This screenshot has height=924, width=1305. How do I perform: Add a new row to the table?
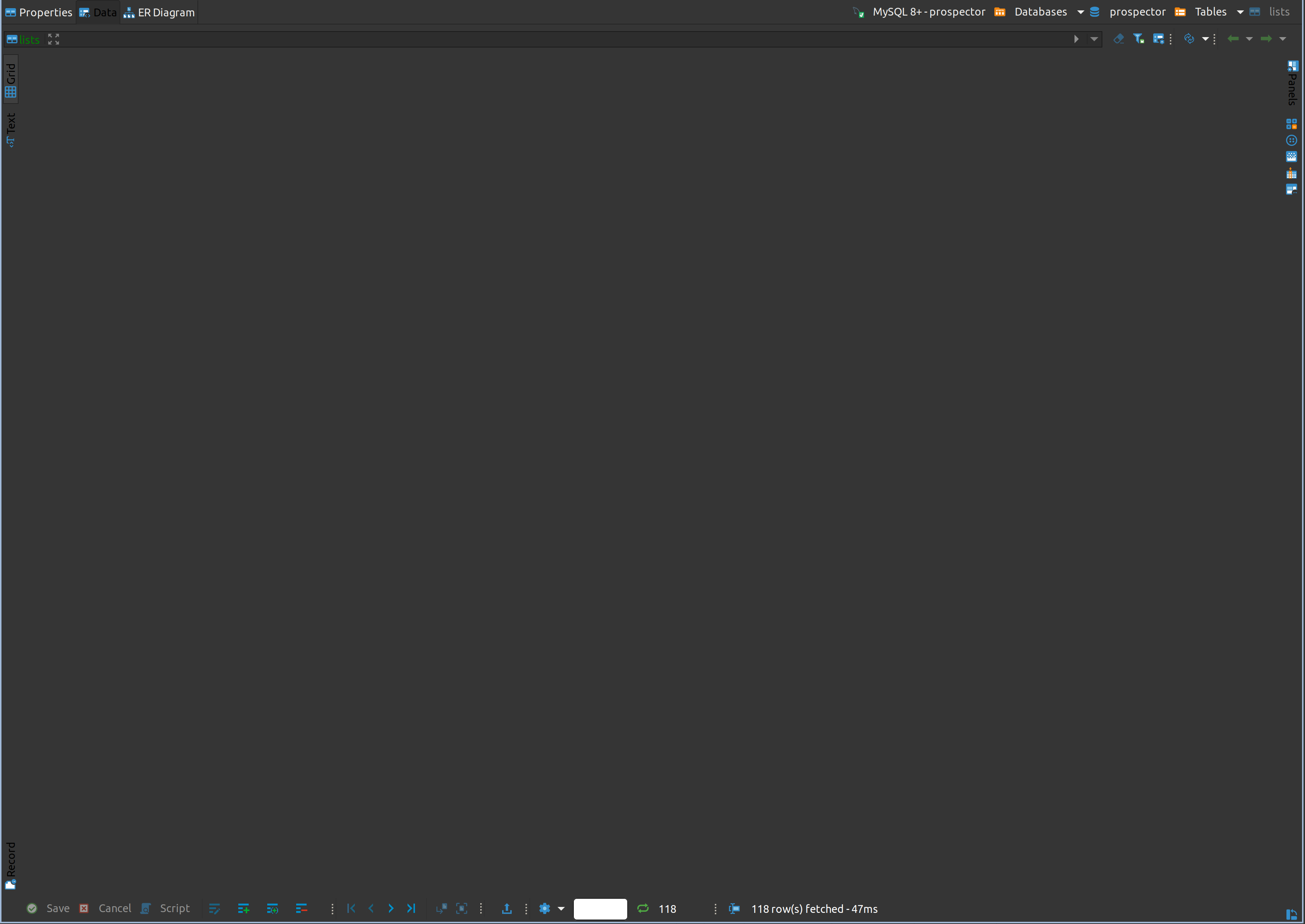[x=243, y=909]
